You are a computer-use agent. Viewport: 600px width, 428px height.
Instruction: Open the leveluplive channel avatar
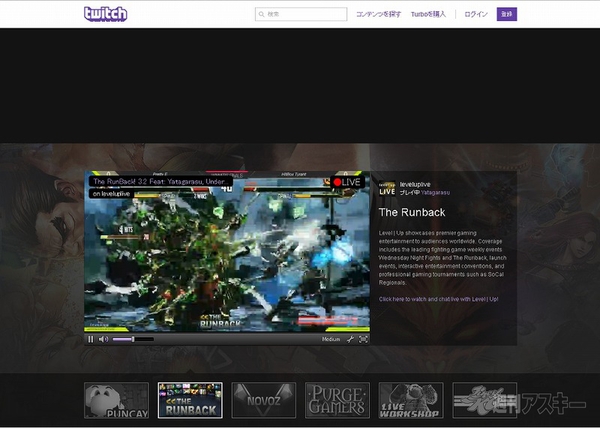387,189
